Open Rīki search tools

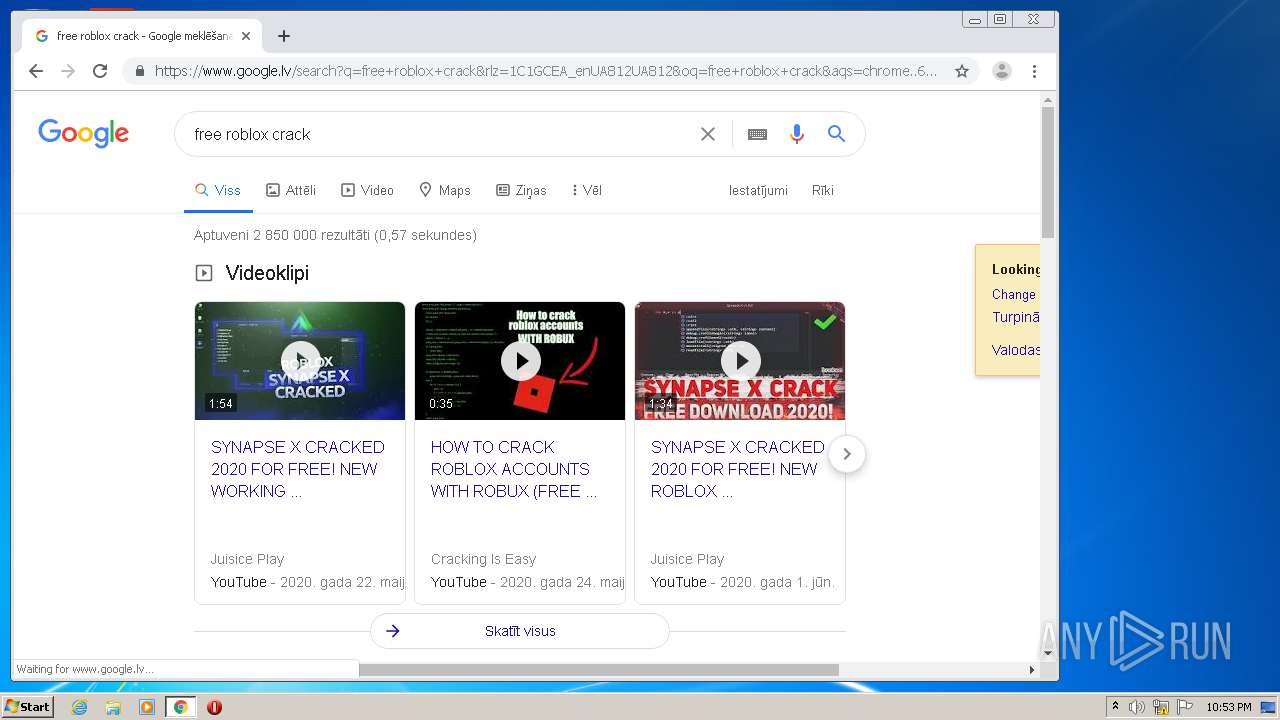click(x=823, y=190)
